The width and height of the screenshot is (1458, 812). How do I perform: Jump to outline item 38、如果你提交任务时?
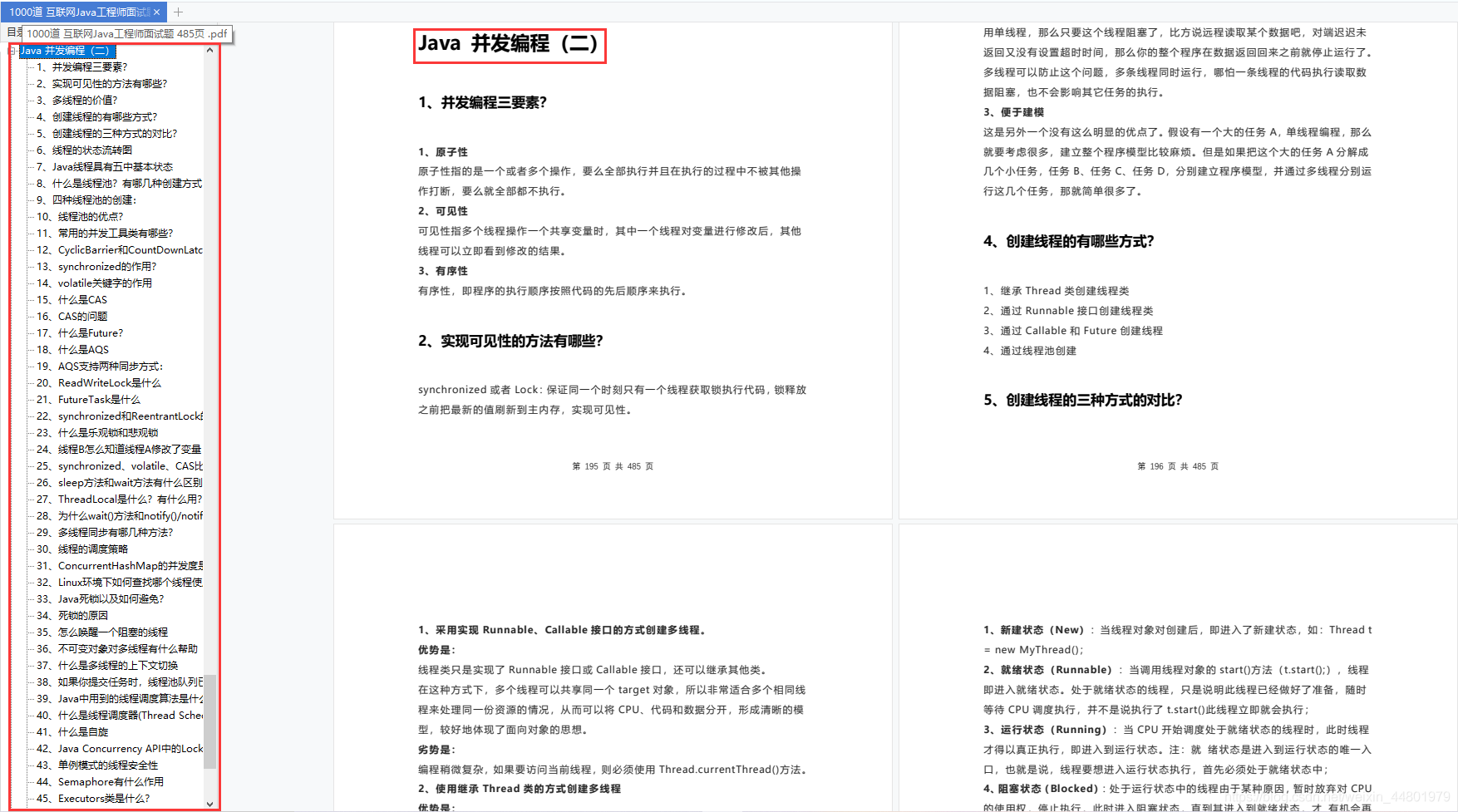[119, 682]
